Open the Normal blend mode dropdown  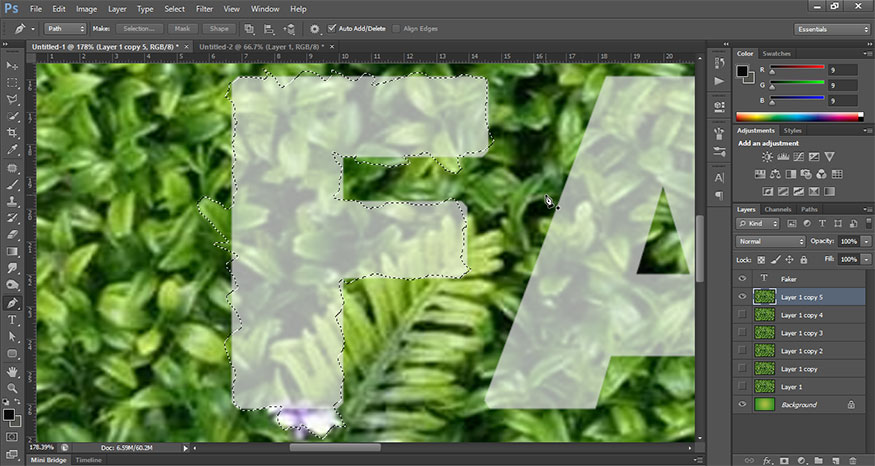tap(770, 242)
